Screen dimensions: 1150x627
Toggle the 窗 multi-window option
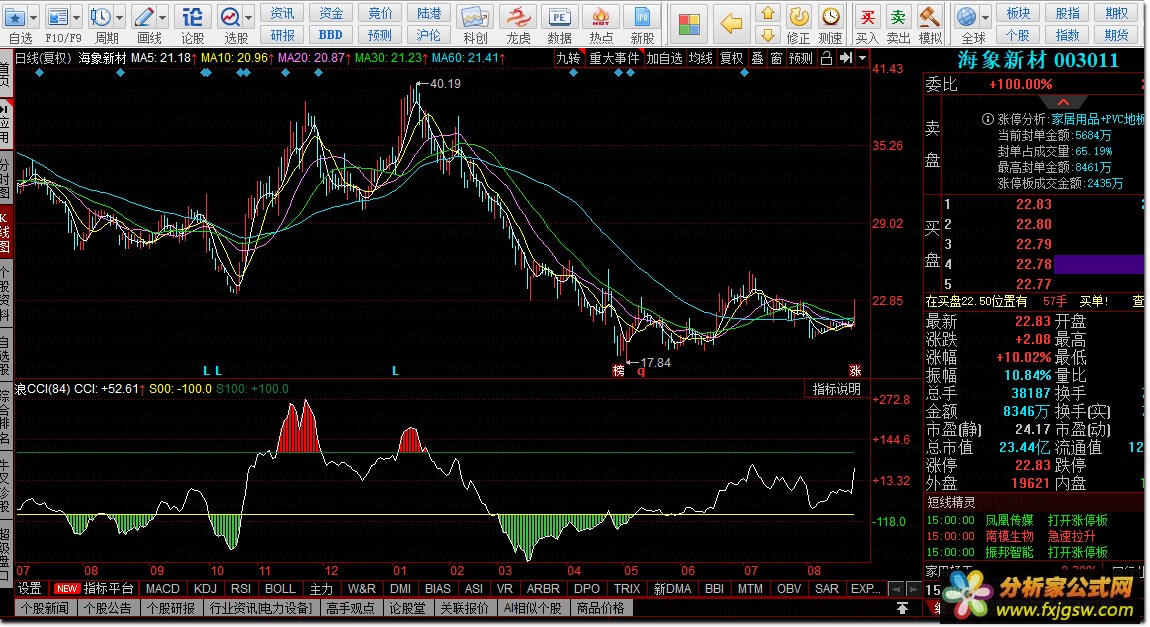point(776,58)
